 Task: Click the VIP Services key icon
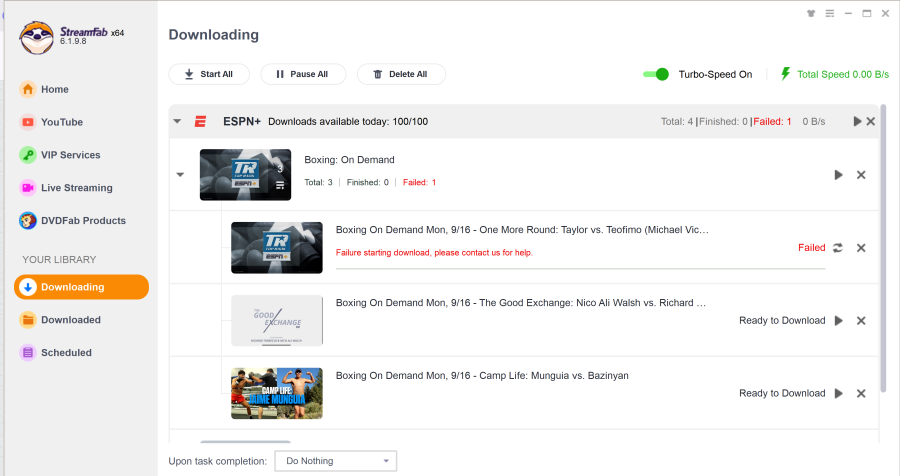[28, 154]
